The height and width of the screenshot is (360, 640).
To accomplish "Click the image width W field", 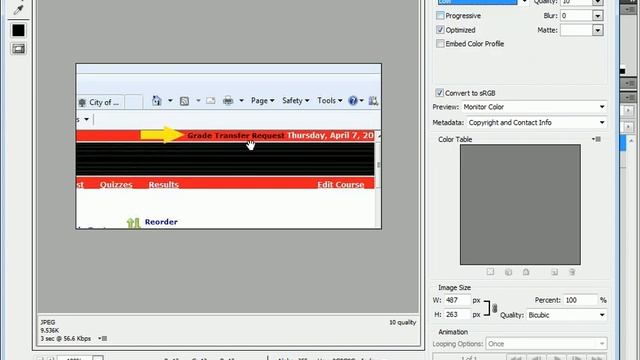I will point(457,300).
